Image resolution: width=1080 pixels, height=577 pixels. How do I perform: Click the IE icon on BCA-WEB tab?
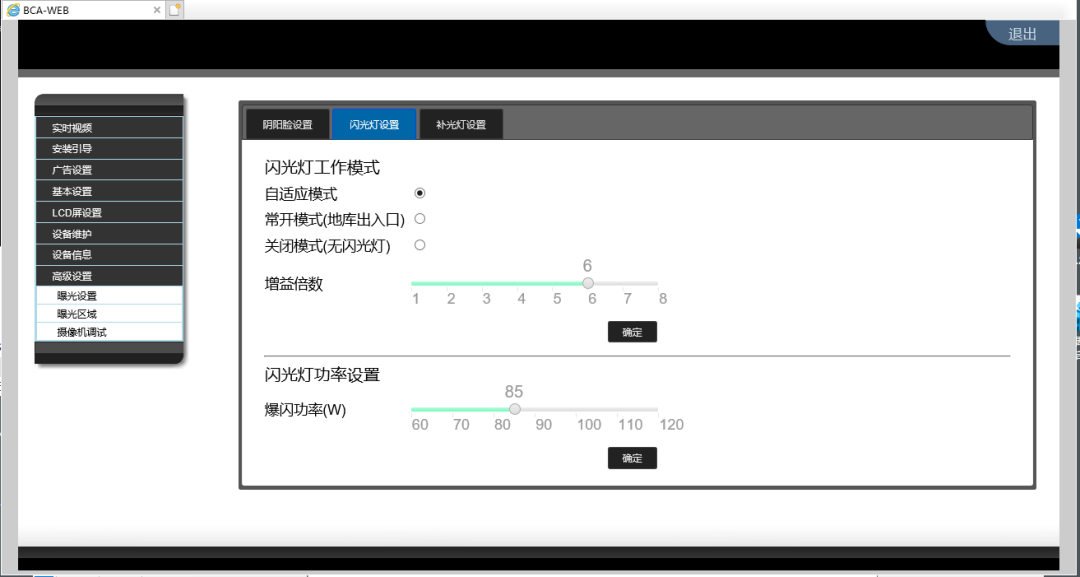[11, 9]
